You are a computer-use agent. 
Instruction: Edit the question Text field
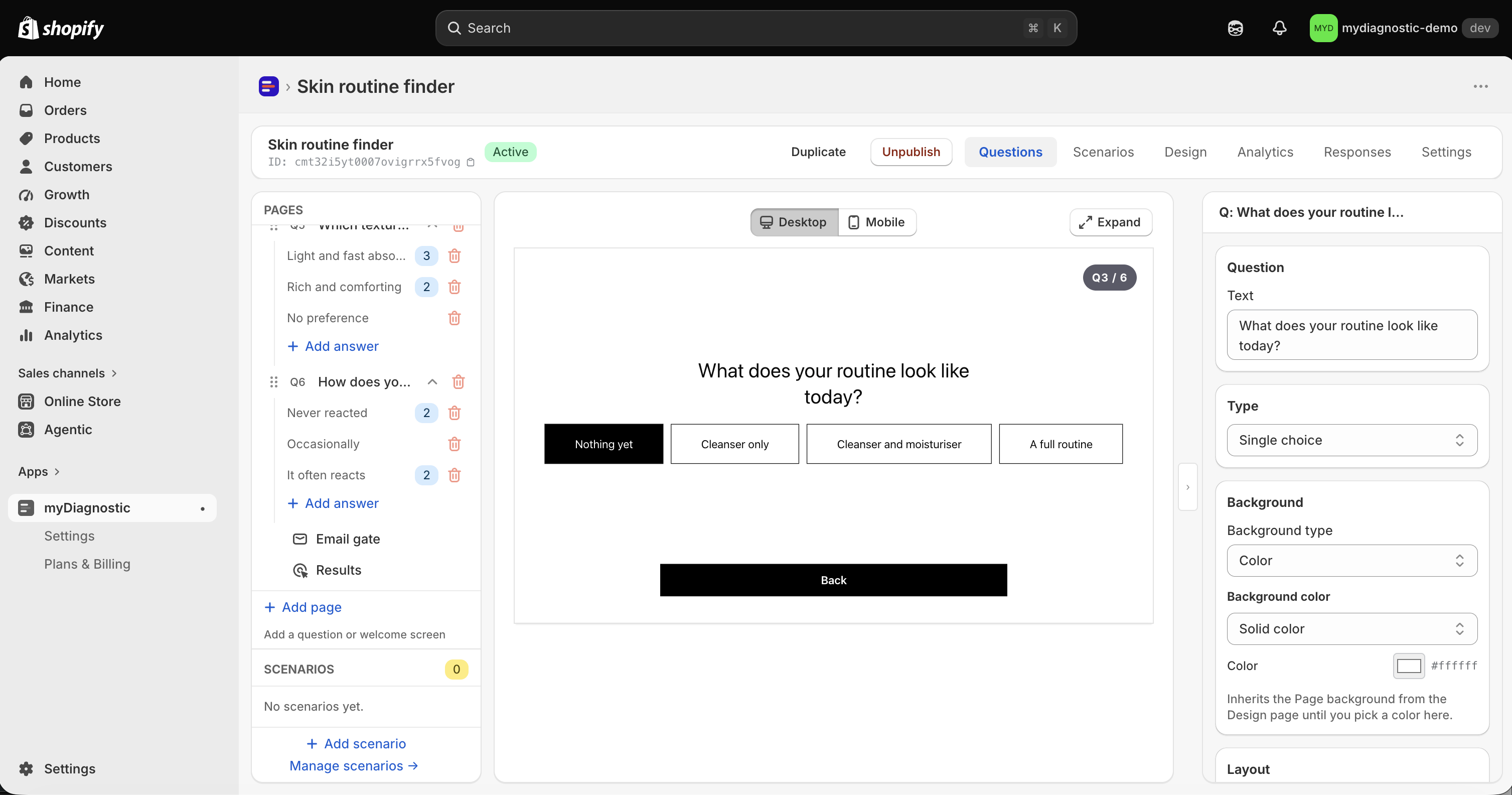[1352, 335]
